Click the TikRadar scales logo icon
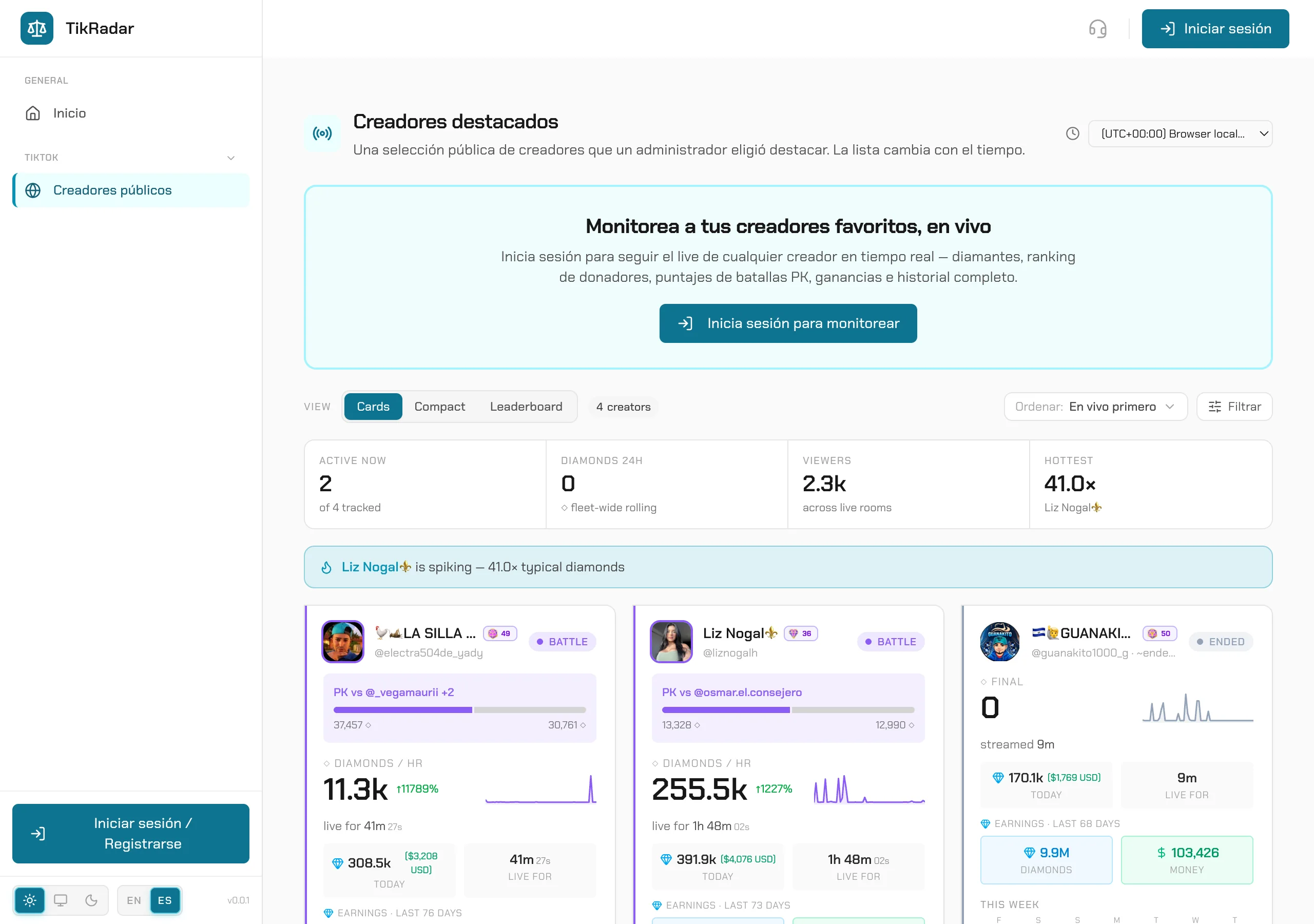 [36, 28]
